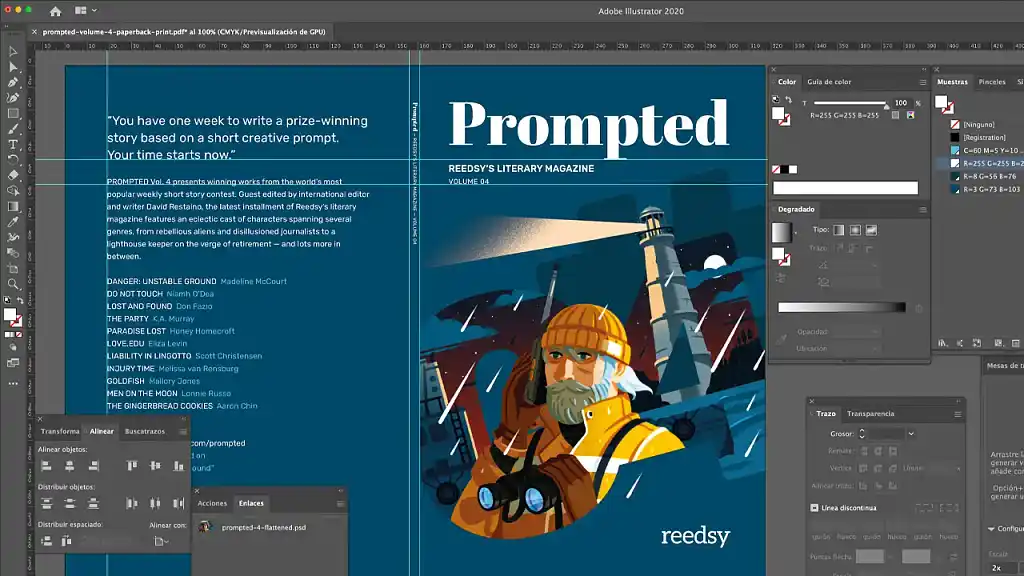The image size is (1024, 576).
Task: Open the Buscatrazos panel tab
Action: 144,432
